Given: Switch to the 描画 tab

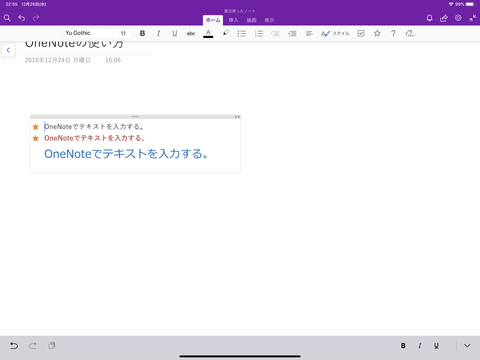Looking at the screenshot, I should pos(251,20).
